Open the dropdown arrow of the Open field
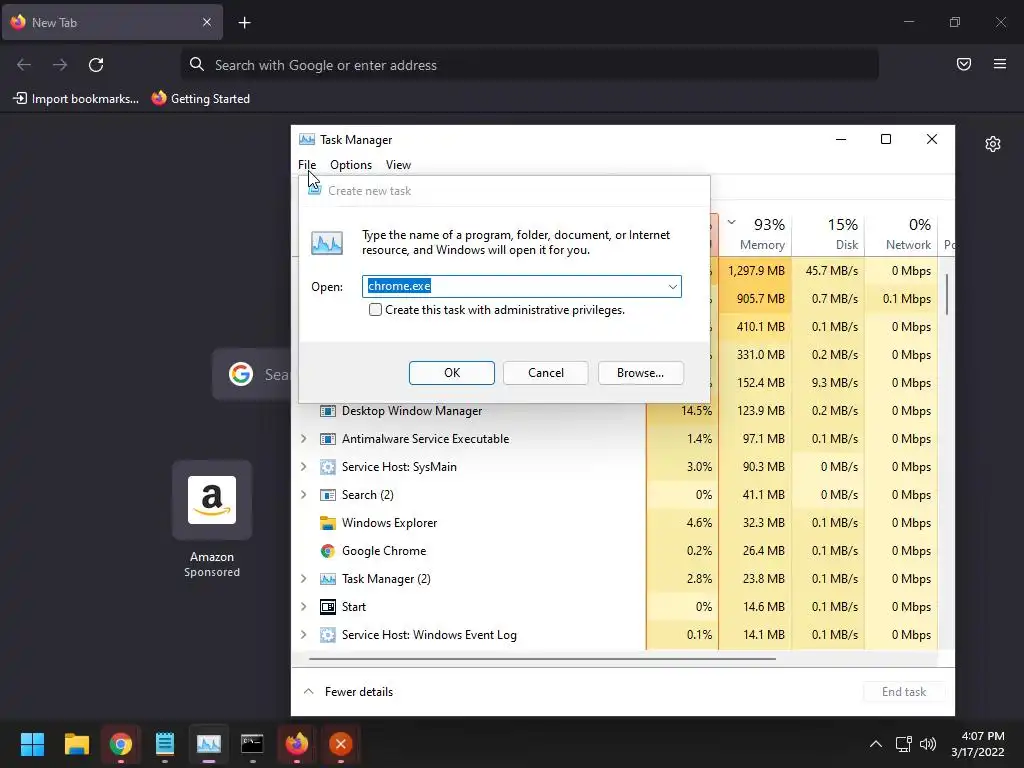This screenshot has width=1024, height=768. tap(673, 287)
